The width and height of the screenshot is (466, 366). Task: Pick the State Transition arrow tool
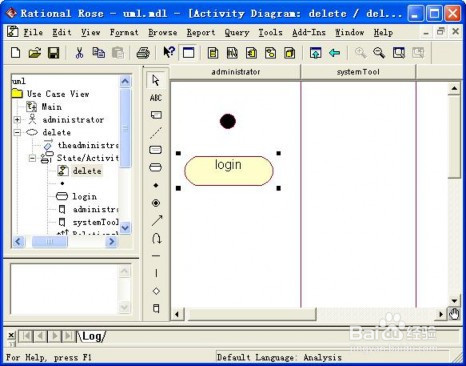coord(156,220)
